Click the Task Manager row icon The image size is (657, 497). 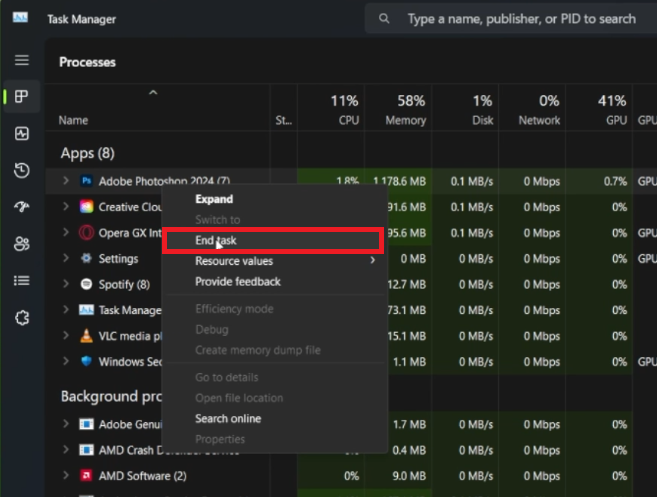(x=86, y=310)
